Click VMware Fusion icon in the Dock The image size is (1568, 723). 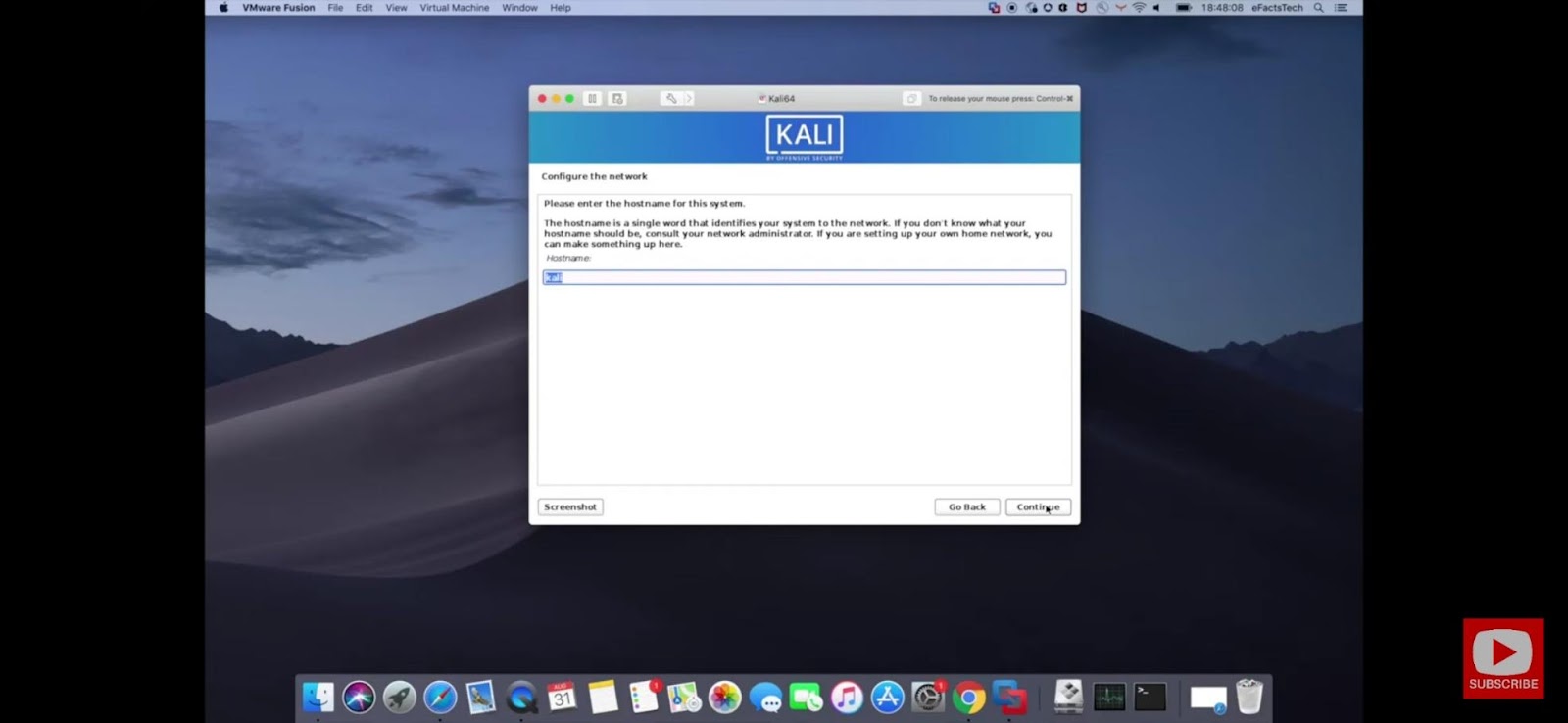pyautogui.click(x=1009, y=697)
